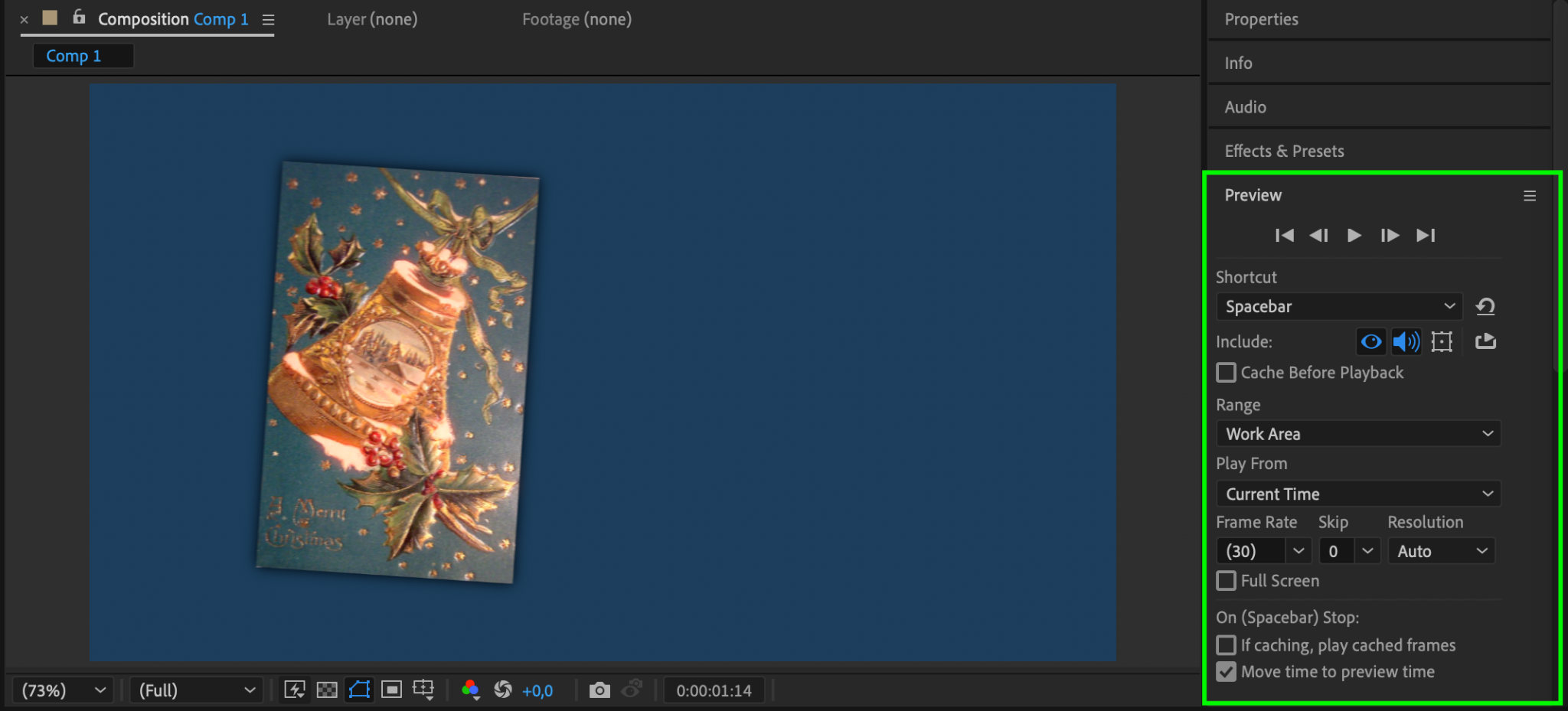Click the Preview panel title
Image resolution: width=1568 pixels, height=711 pixels.
point(1253,195)
